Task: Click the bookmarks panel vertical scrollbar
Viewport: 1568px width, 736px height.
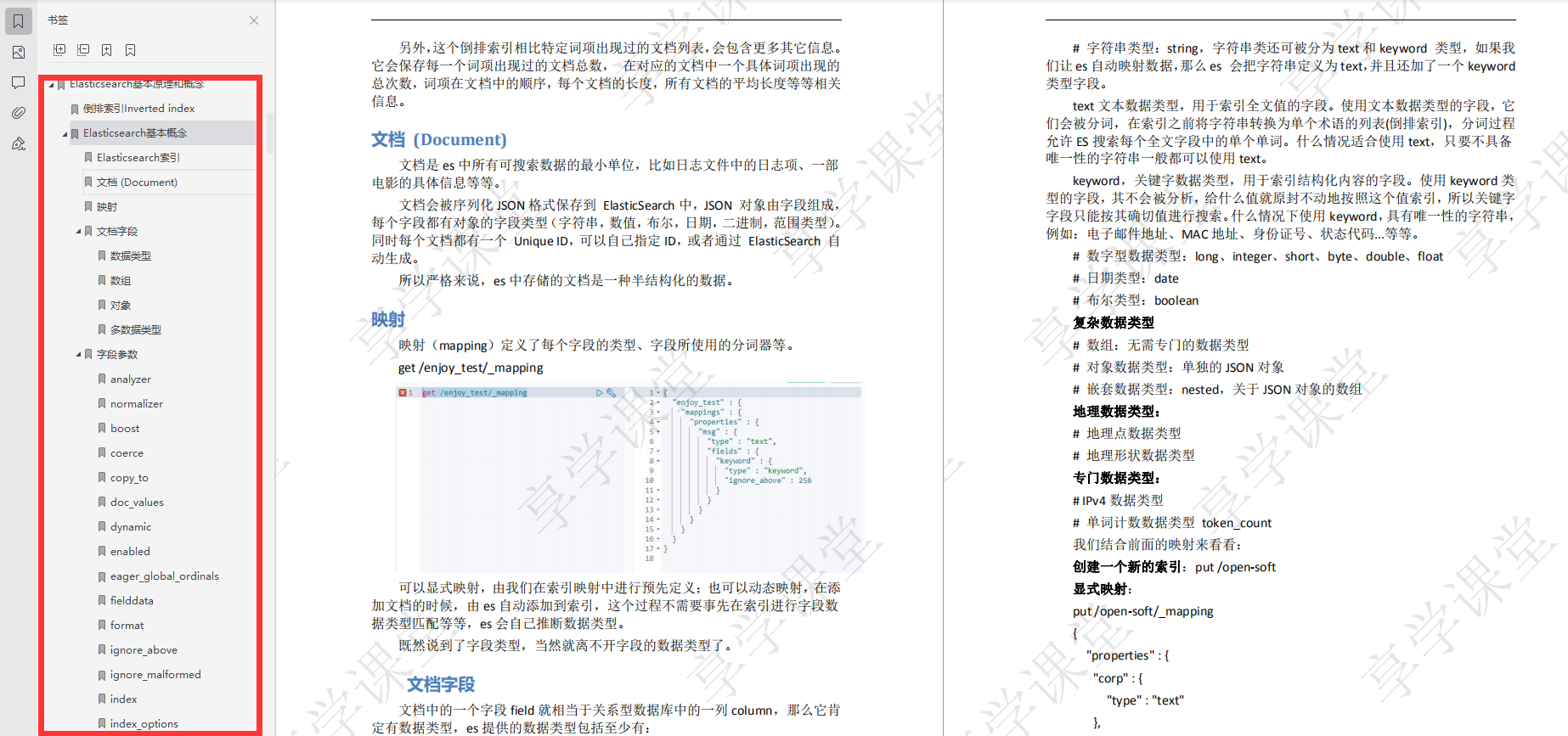Action: 269,133
